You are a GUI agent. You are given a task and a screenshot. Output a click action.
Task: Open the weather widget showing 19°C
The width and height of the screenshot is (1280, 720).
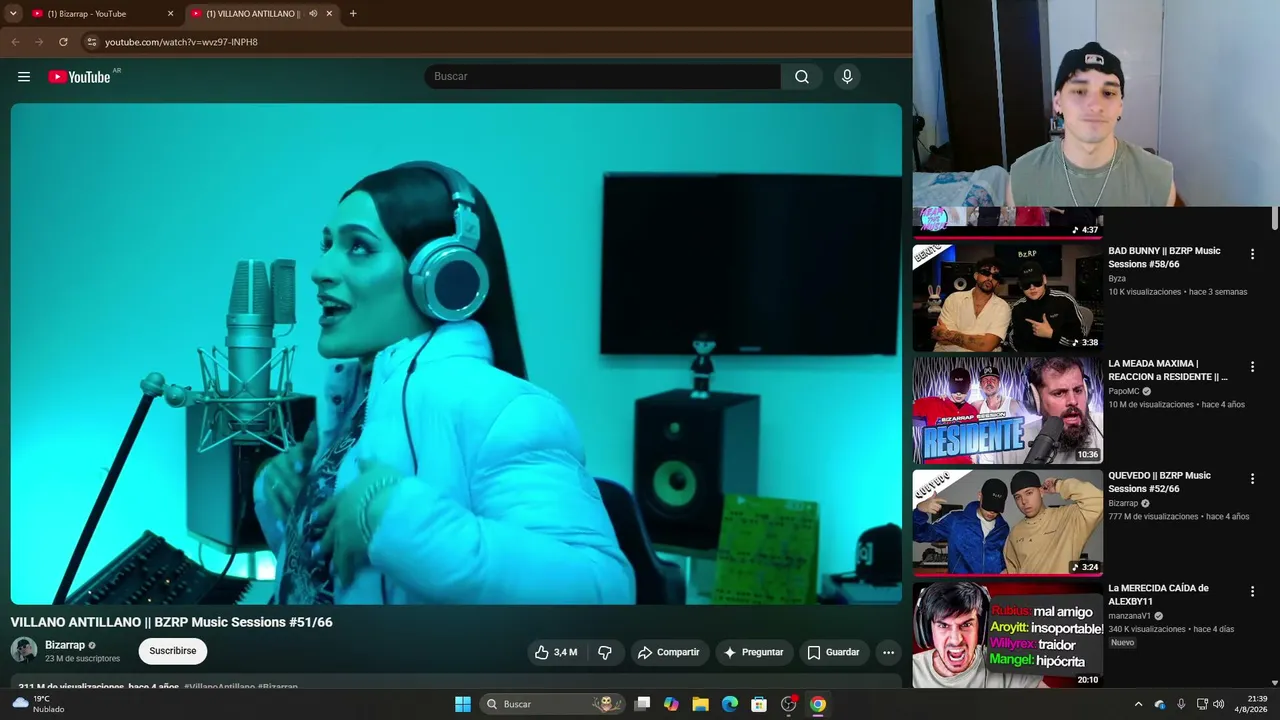40,704
